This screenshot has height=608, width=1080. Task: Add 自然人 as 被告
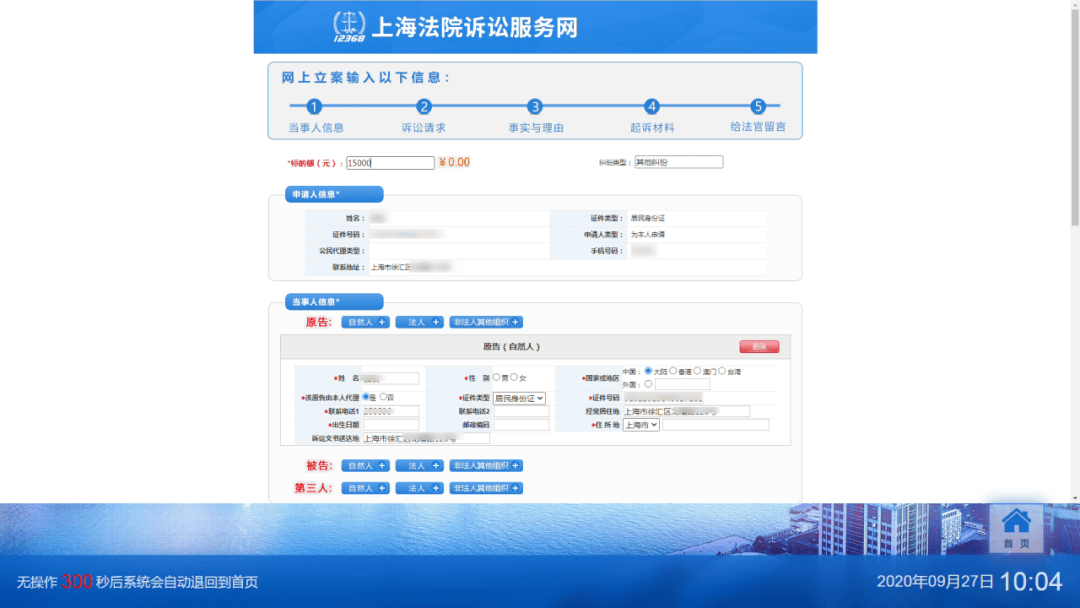point(365,466)
